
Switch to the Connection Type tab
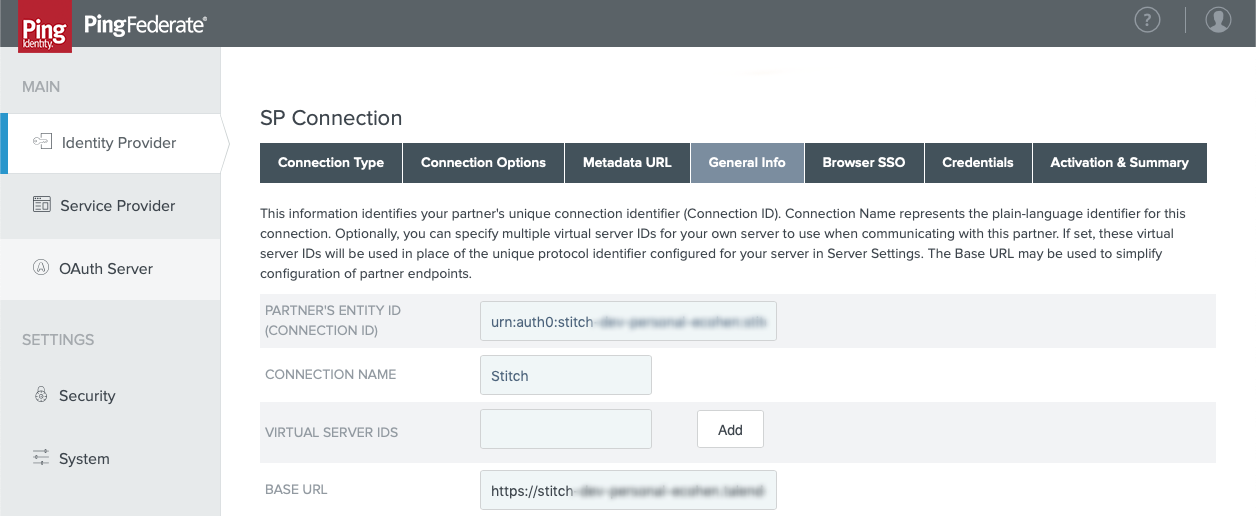click(x=331, y=163)
